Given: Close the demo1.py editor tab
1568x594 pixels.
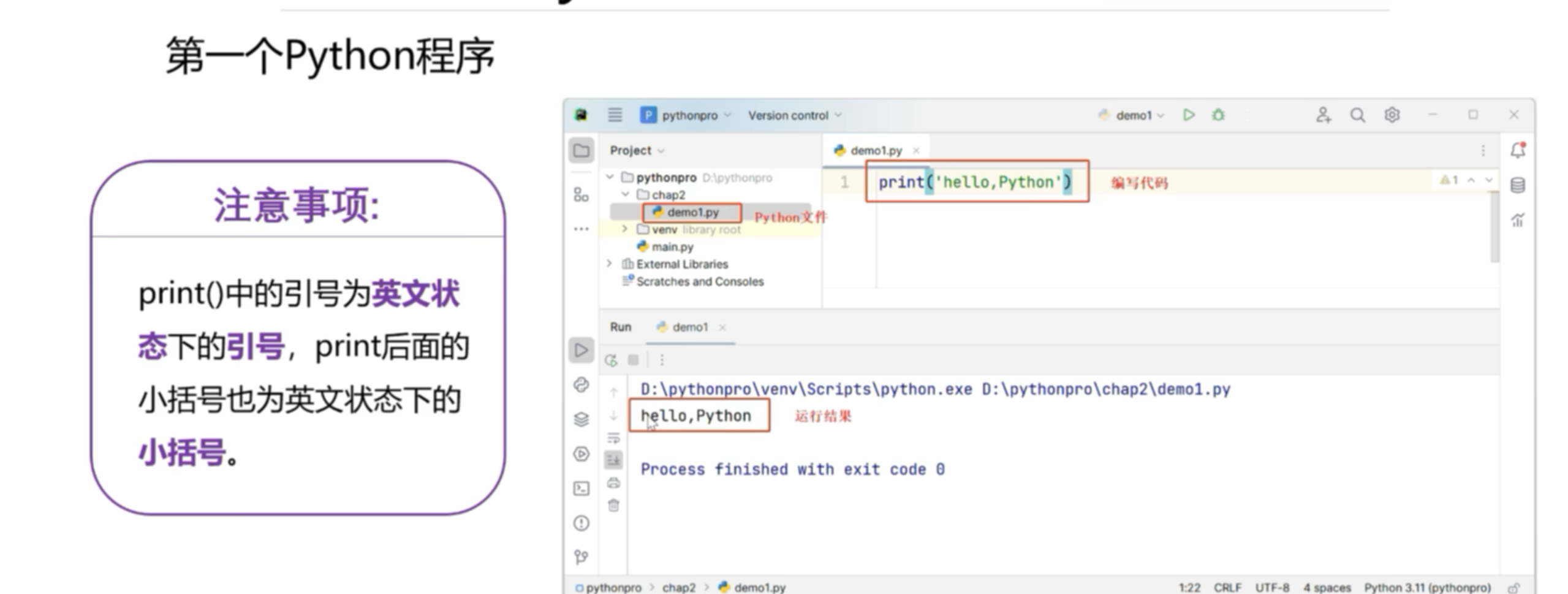Looking at the screenshot, I should (x=916, y=150).
